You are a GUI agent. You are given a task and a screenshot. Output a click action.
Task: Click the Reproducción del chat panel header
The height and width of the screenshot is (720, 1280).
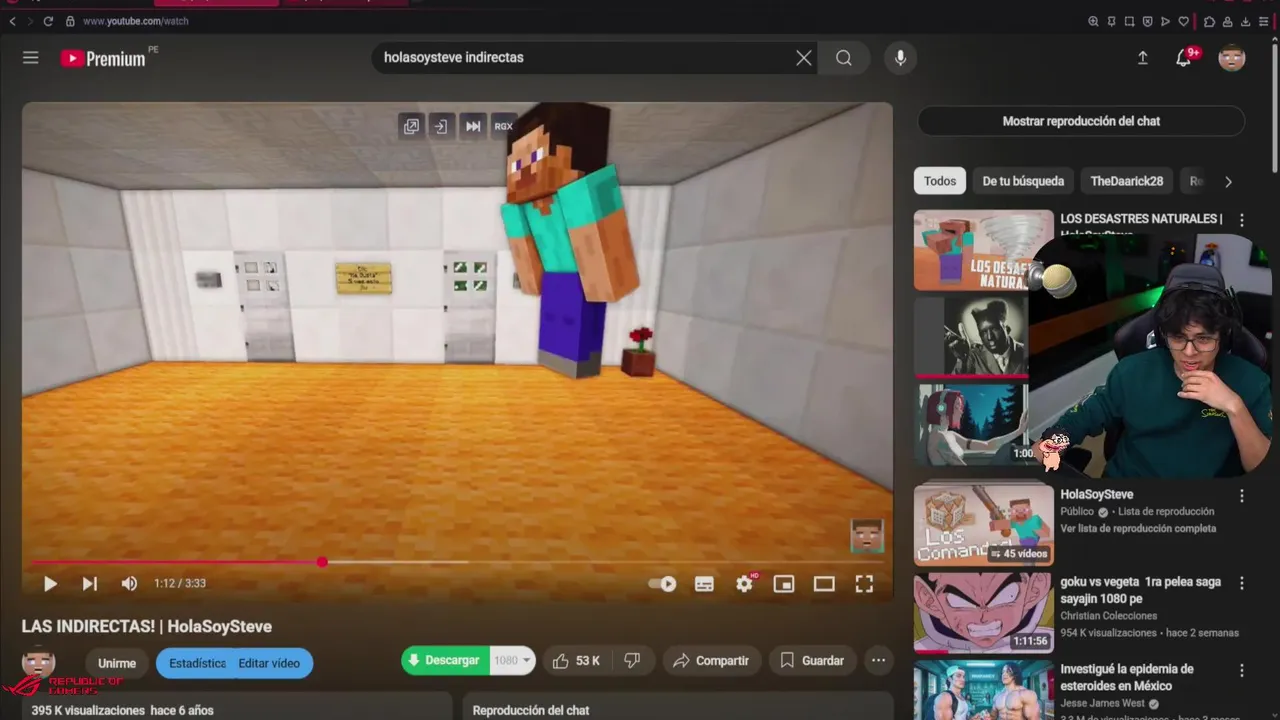(531, 710)
